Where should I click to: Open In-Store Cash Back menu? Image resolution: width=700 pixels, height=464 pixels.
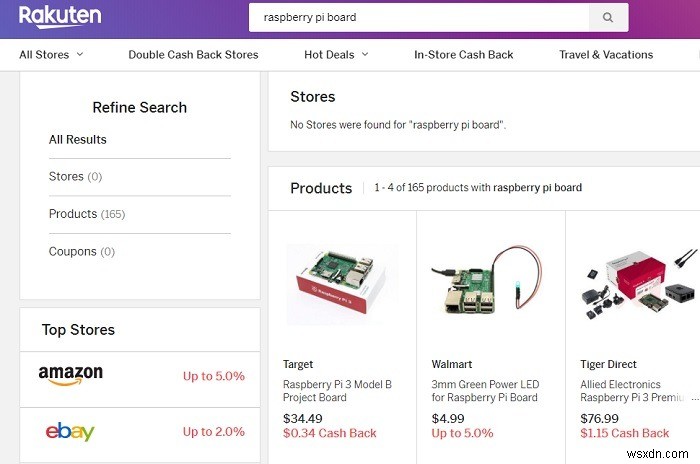coord(463,54)
